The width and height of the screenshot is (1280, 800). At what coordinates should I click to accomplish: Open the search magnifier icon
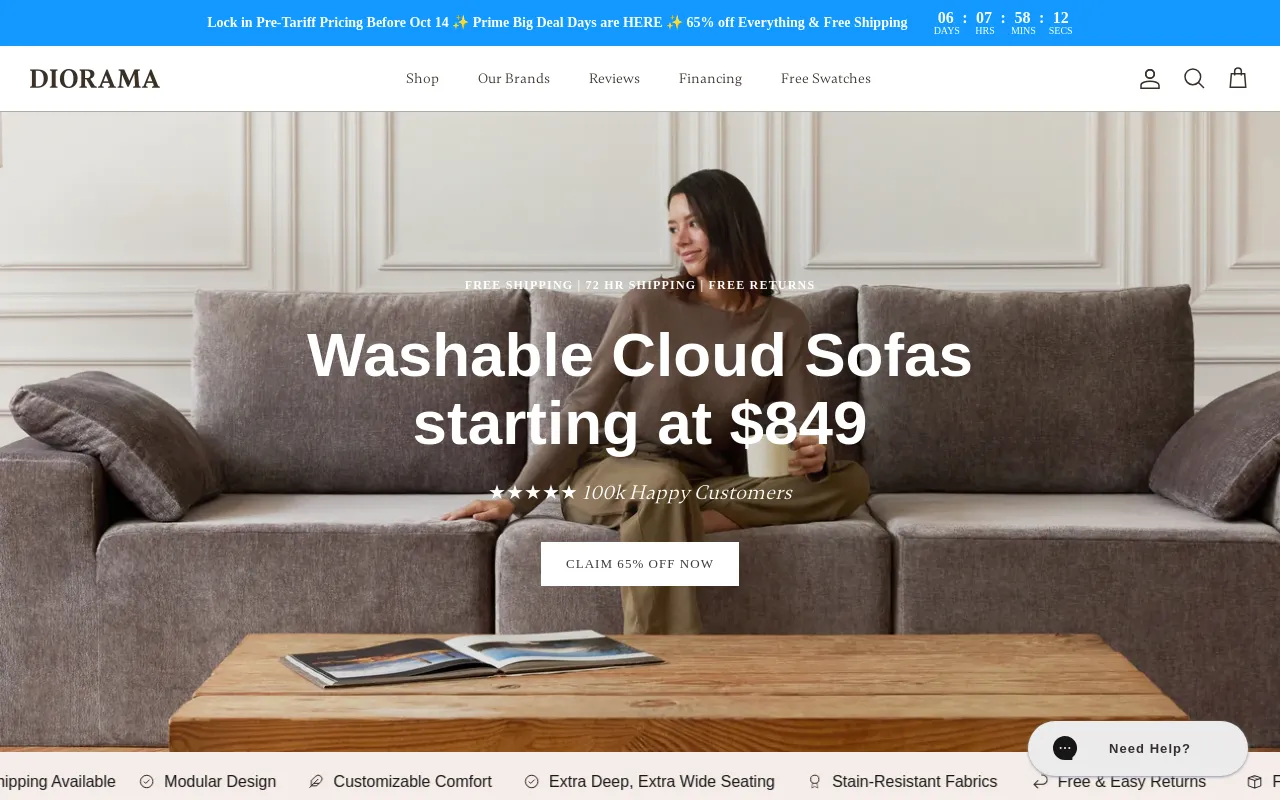(1194, 79)
